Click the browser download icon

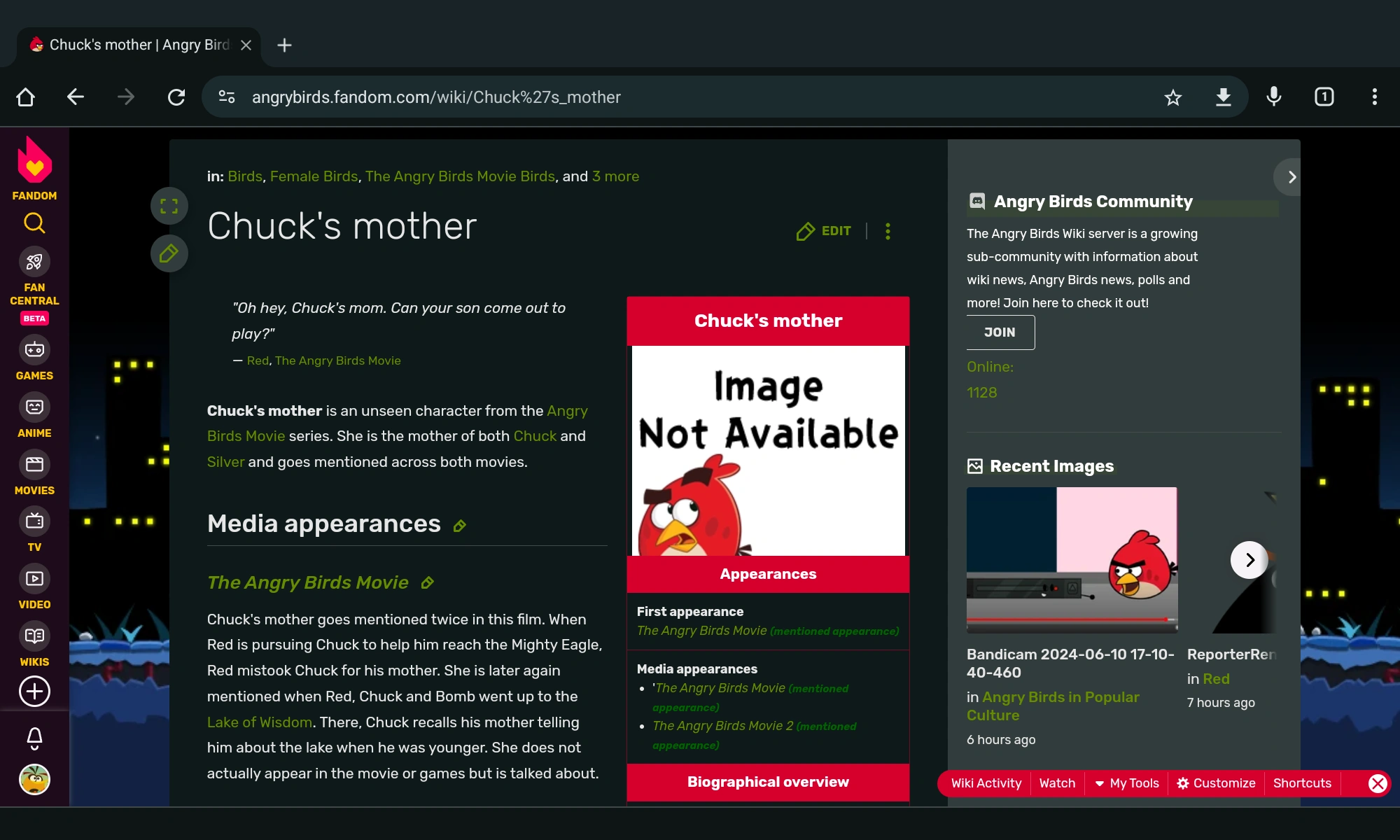(1223, 97)
